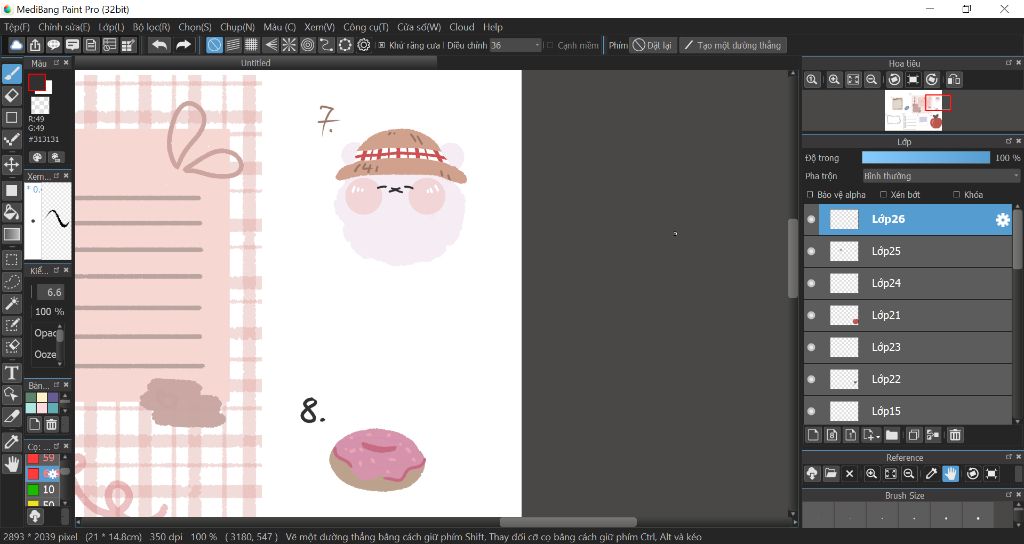Duplicate the current layer
Screen dimensions: 1024x544
(x=914, y=435)
